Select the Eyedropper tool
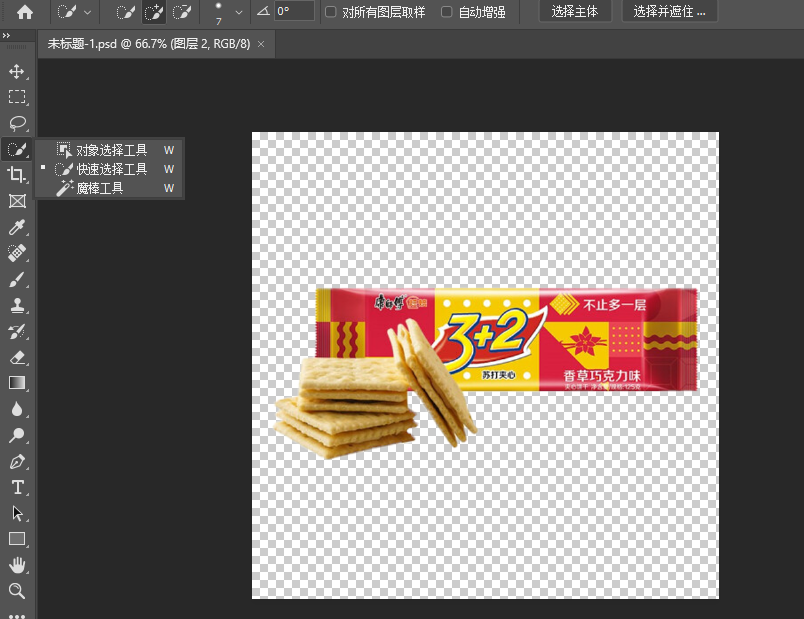 [x=17, y=227]
